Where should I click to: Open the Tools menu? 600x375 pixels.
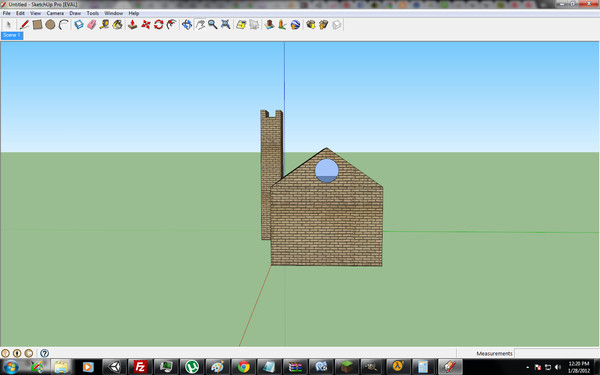coord(93,13)
